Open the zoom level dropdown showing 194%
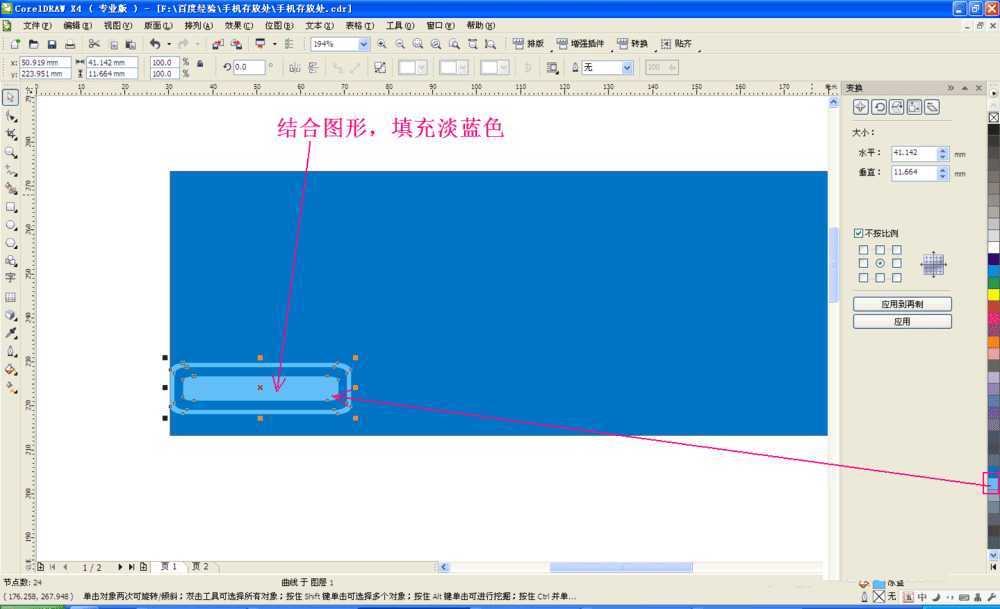Image resolution: width=1000 pixels, height=609 pixels. (x=362, y=44)
